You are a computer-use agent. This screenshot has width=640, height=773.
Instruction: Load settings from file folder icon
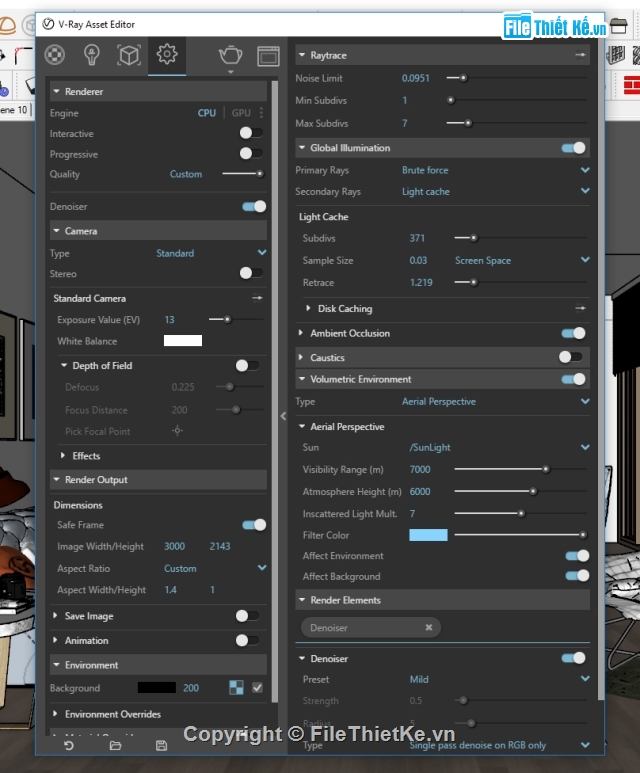click(115, 745)
